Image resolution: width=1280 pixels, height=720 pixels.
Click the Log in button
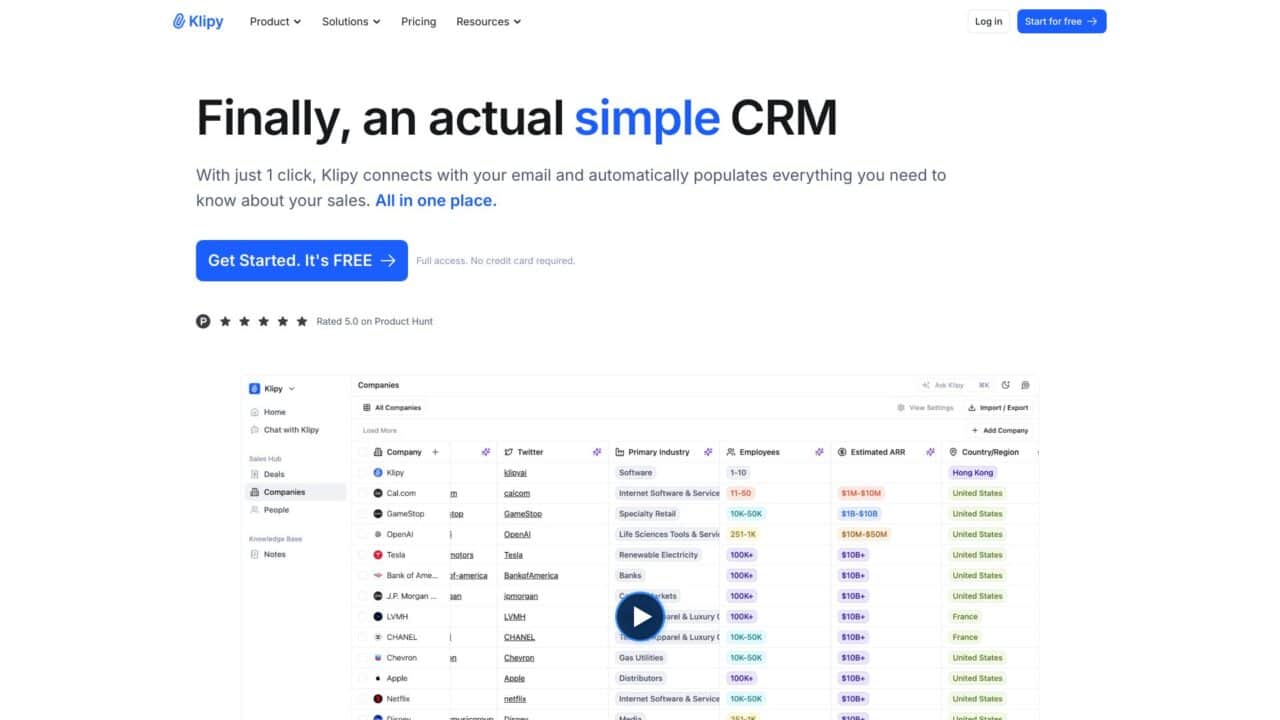[988, 21]
